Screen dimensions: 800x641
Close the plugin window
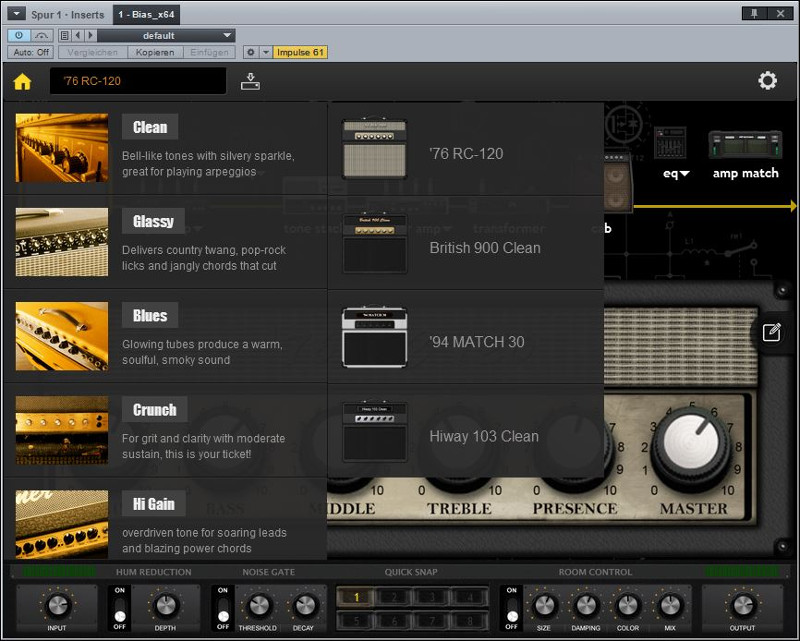tap(781, 14)
